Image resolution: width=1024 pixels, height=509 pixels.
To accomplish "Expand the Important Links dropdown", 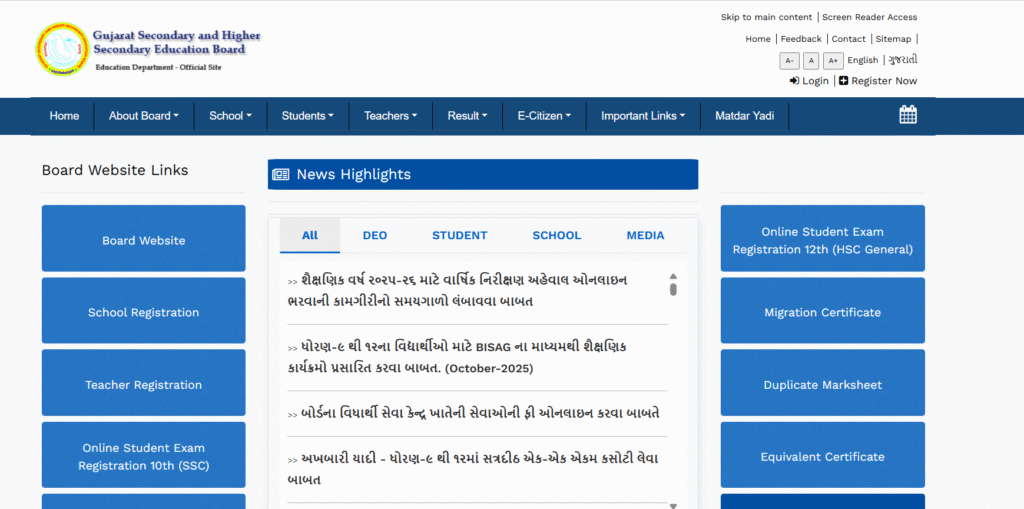I will [642, 116].
